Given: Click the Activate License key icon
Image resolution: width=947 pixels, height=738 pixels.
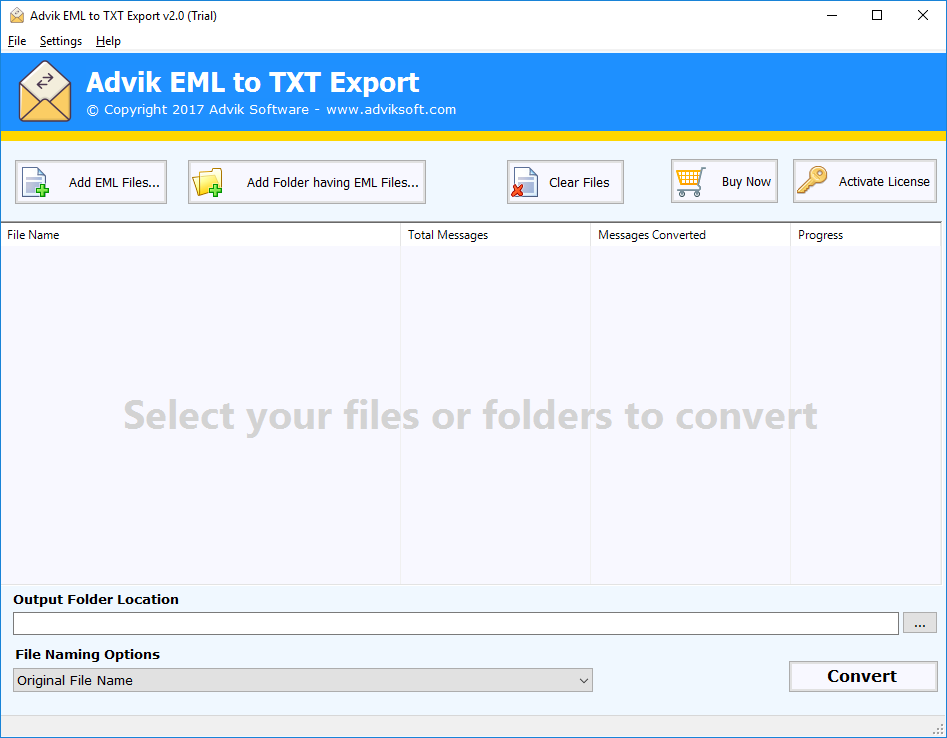Looking at the screenshot, I should (x=812, y=180).
